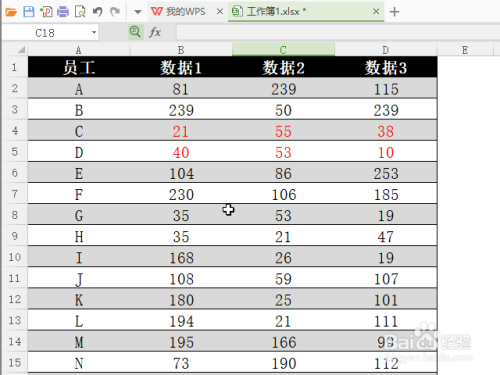The image size is (500, 375).
Task: Expand the quick access toolbar dropdown arrow
Action: 137,12
